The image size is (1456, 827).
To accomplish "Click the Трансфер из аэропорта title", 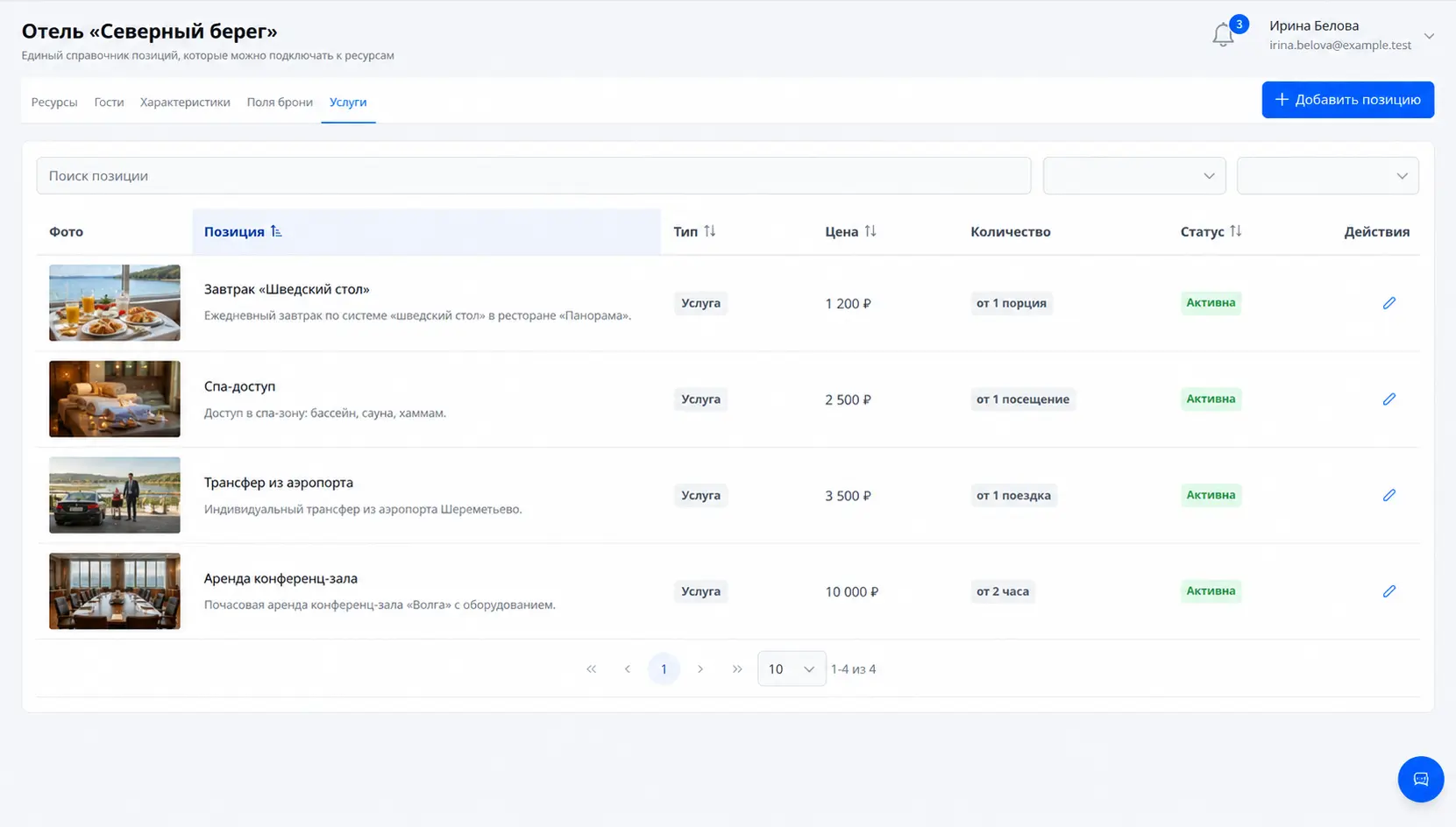I will point(279,483).
